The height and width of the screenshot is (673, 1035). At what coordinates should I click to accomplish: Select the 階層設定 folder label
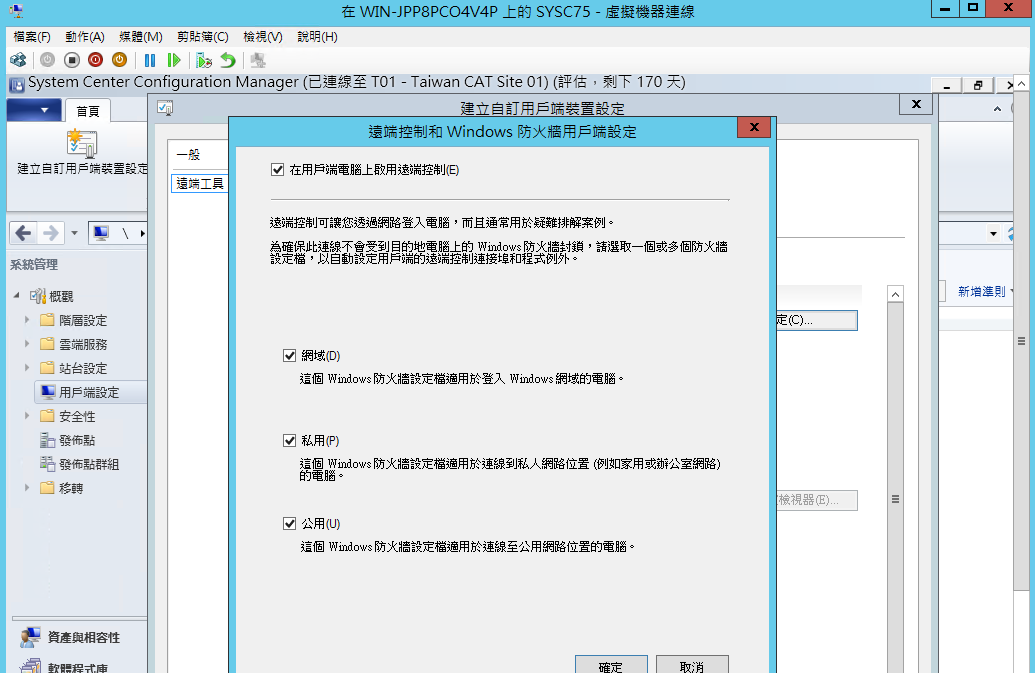[83, 320]
